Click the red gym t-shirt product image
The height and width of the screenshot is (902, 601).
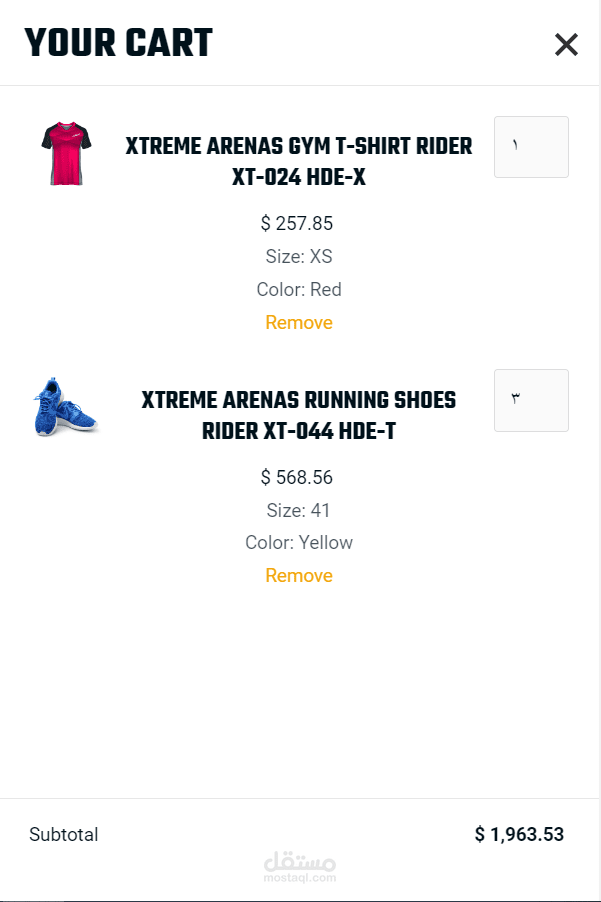[66, 153]
